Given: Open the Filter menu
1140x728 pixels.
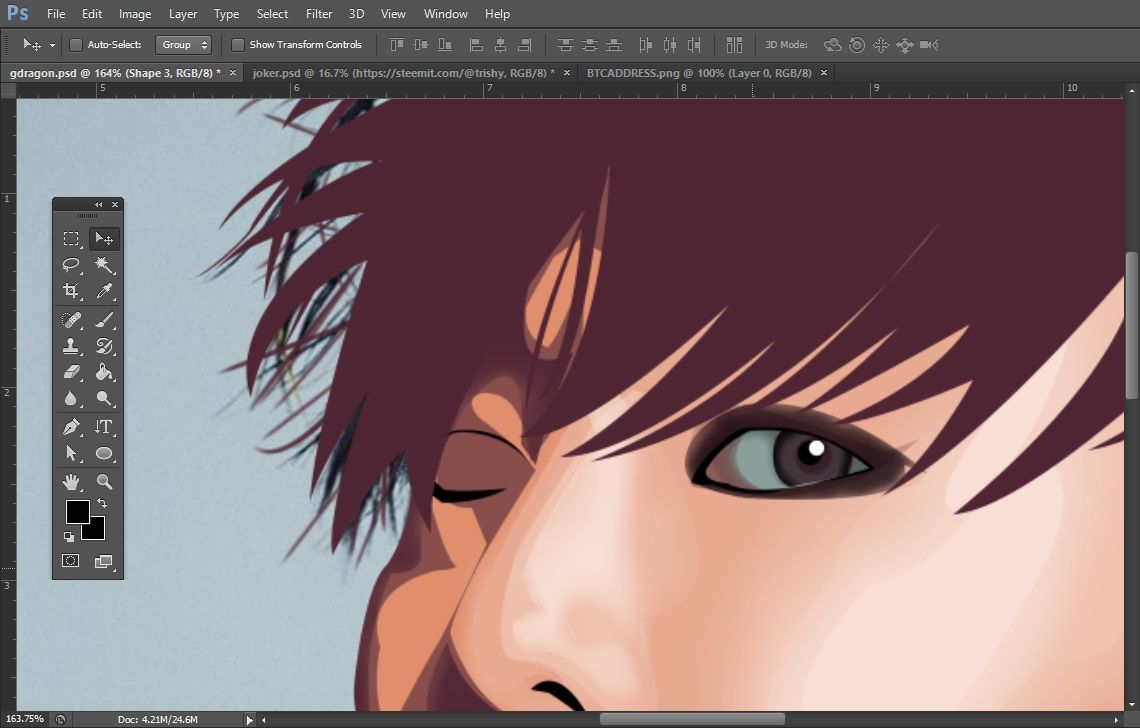Looking at the screenshot, I should click(x=319, y=14).
